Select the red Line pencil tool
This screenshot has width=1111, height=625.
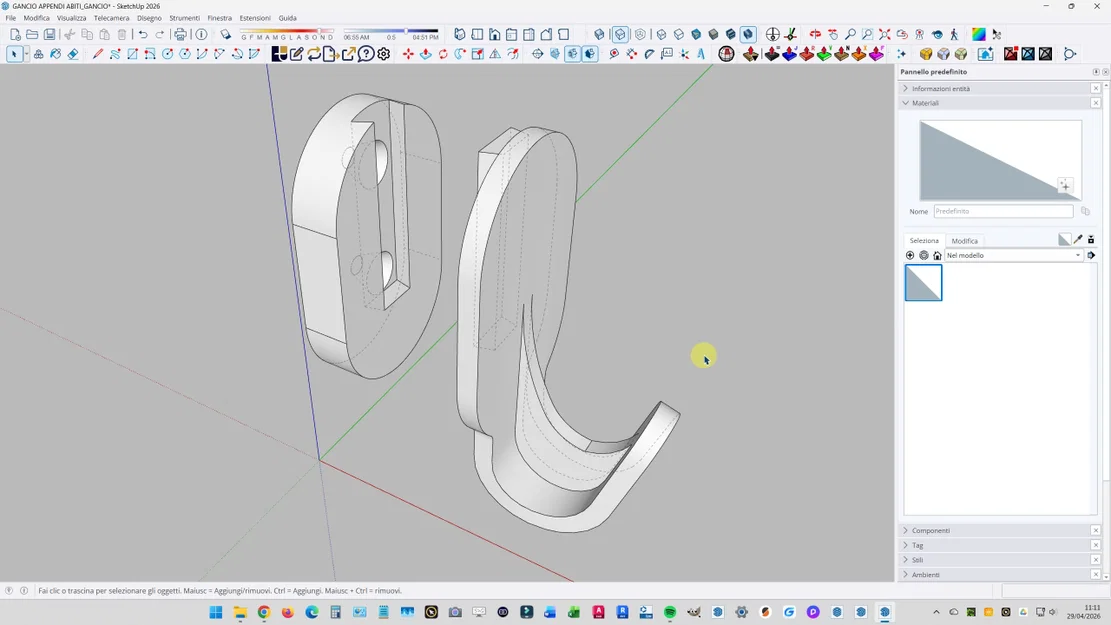click(x=98, y=54)
